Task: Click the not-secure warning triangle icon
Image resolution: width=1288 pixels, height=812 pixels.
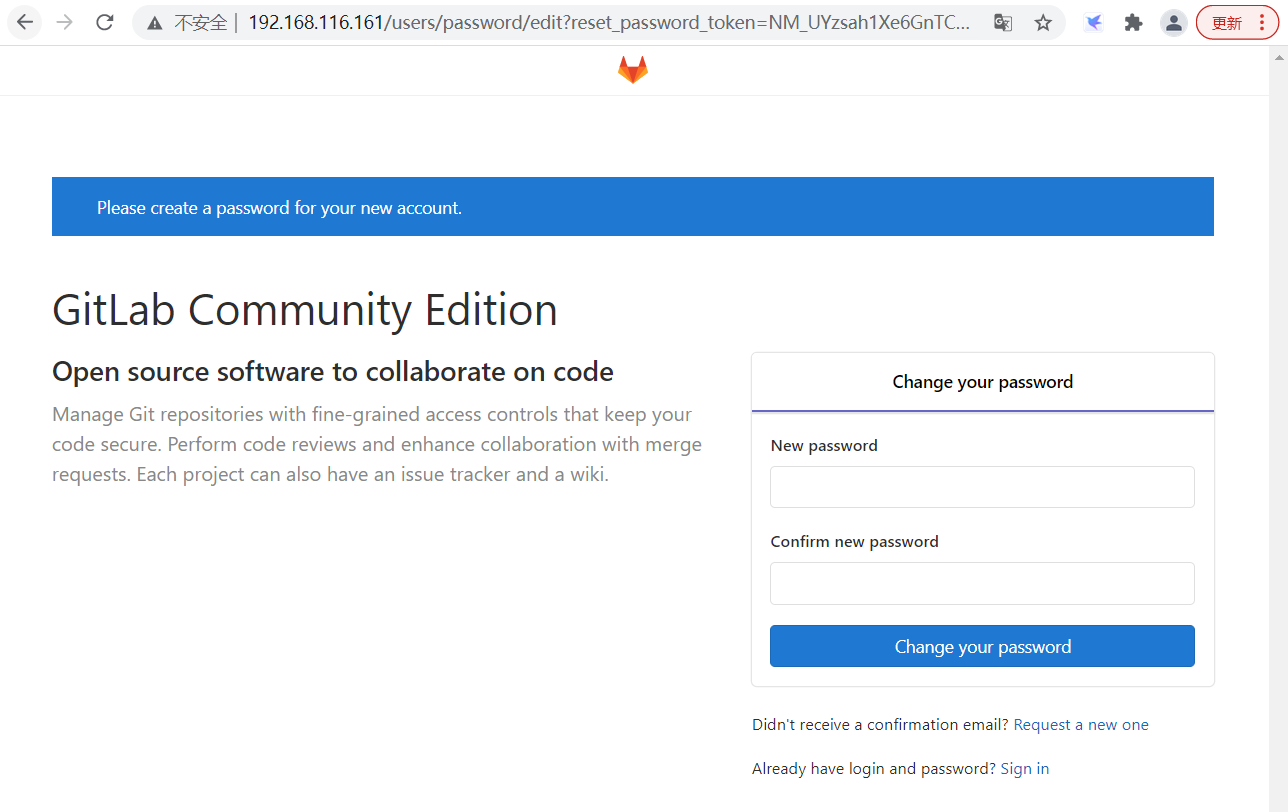Action: pos(154,23)
